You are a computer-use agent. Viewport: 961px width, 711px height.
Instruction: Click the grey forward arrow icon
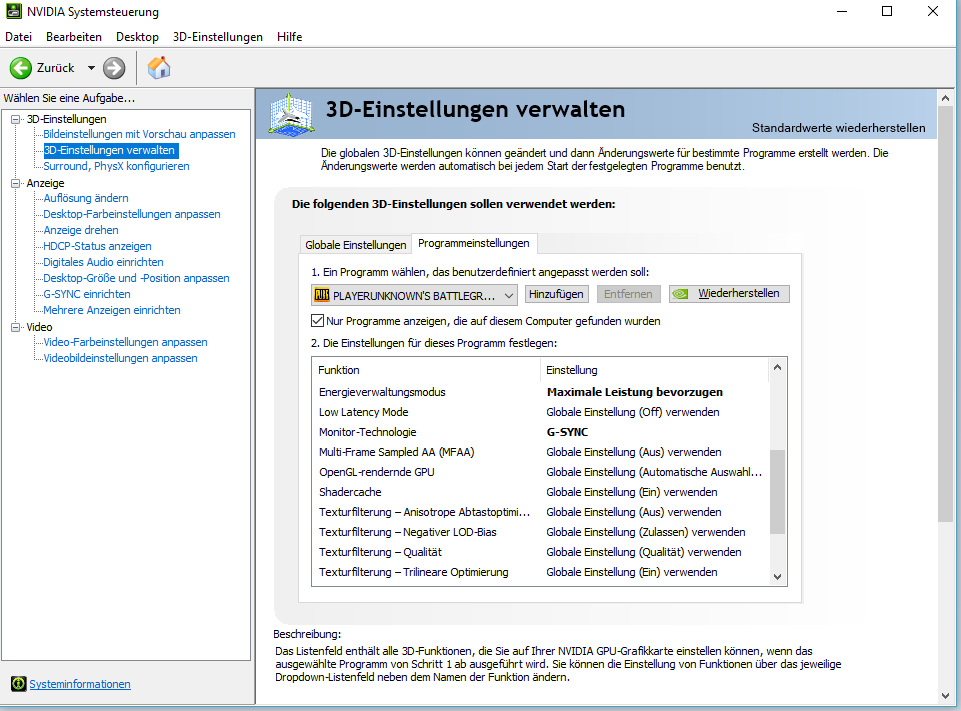coord(114,68)
